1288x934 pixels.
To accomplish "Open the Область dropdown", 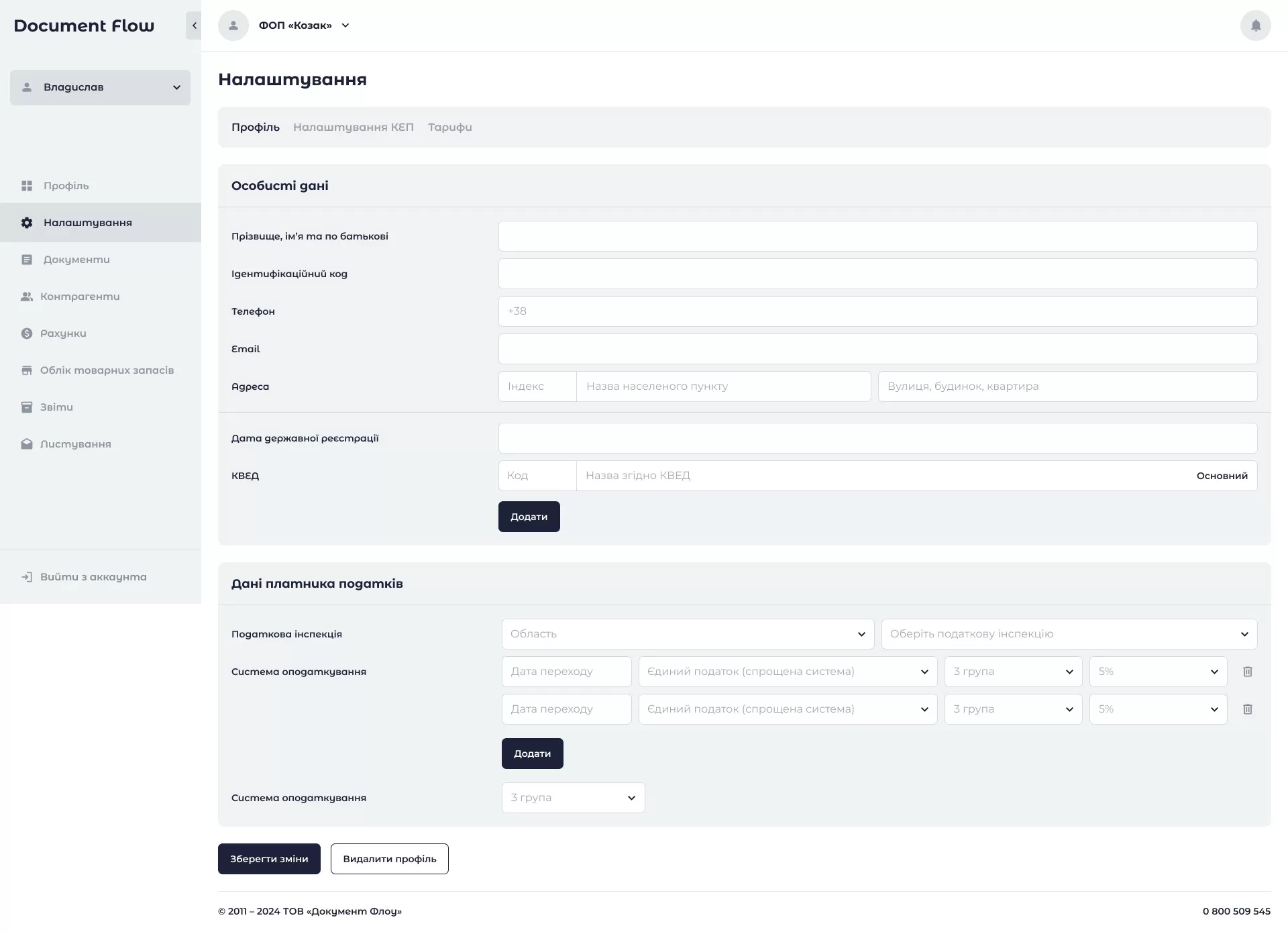I will click(688, 634).
